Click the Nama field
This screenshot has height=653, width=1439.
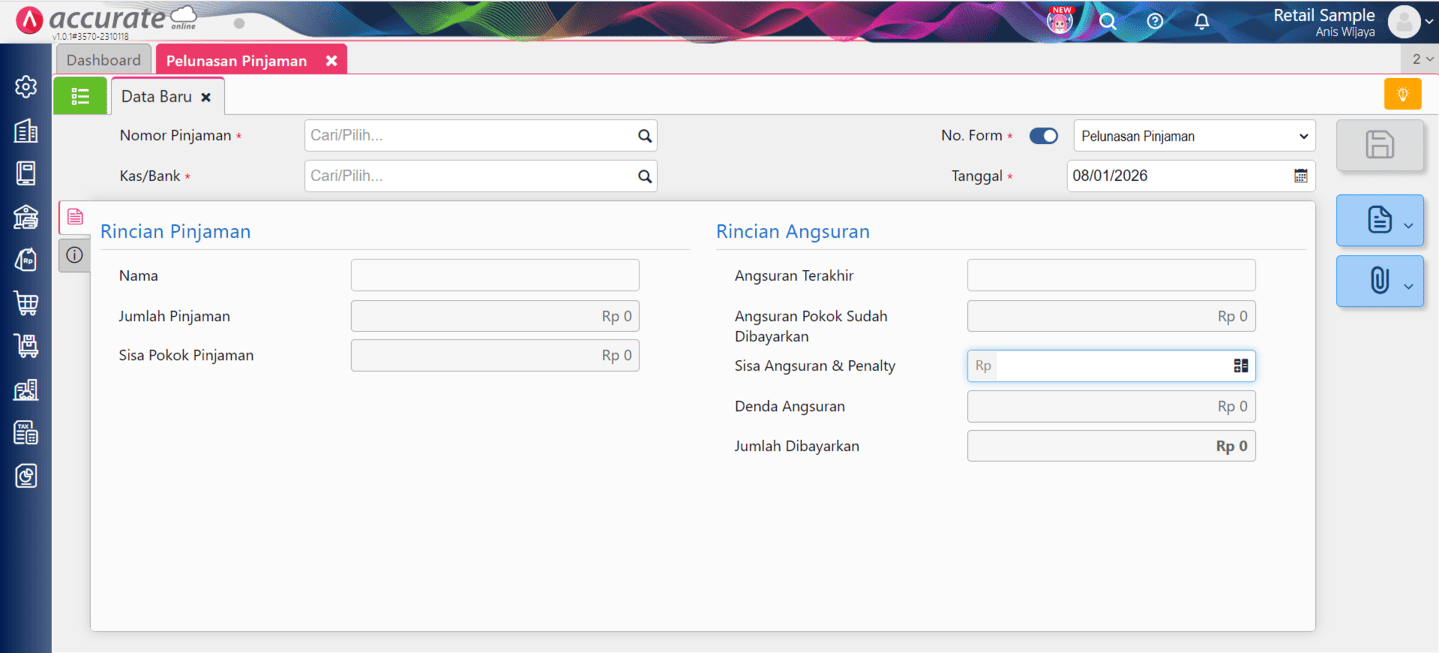pyautogui.click(x=495, y=275)
